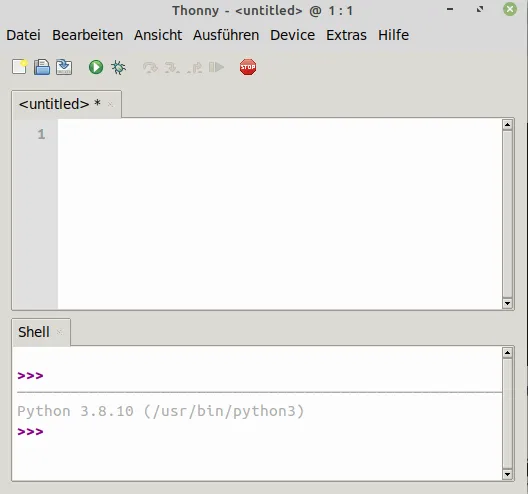
Task: Open the Ausführen menu
Action: (226, 35)
